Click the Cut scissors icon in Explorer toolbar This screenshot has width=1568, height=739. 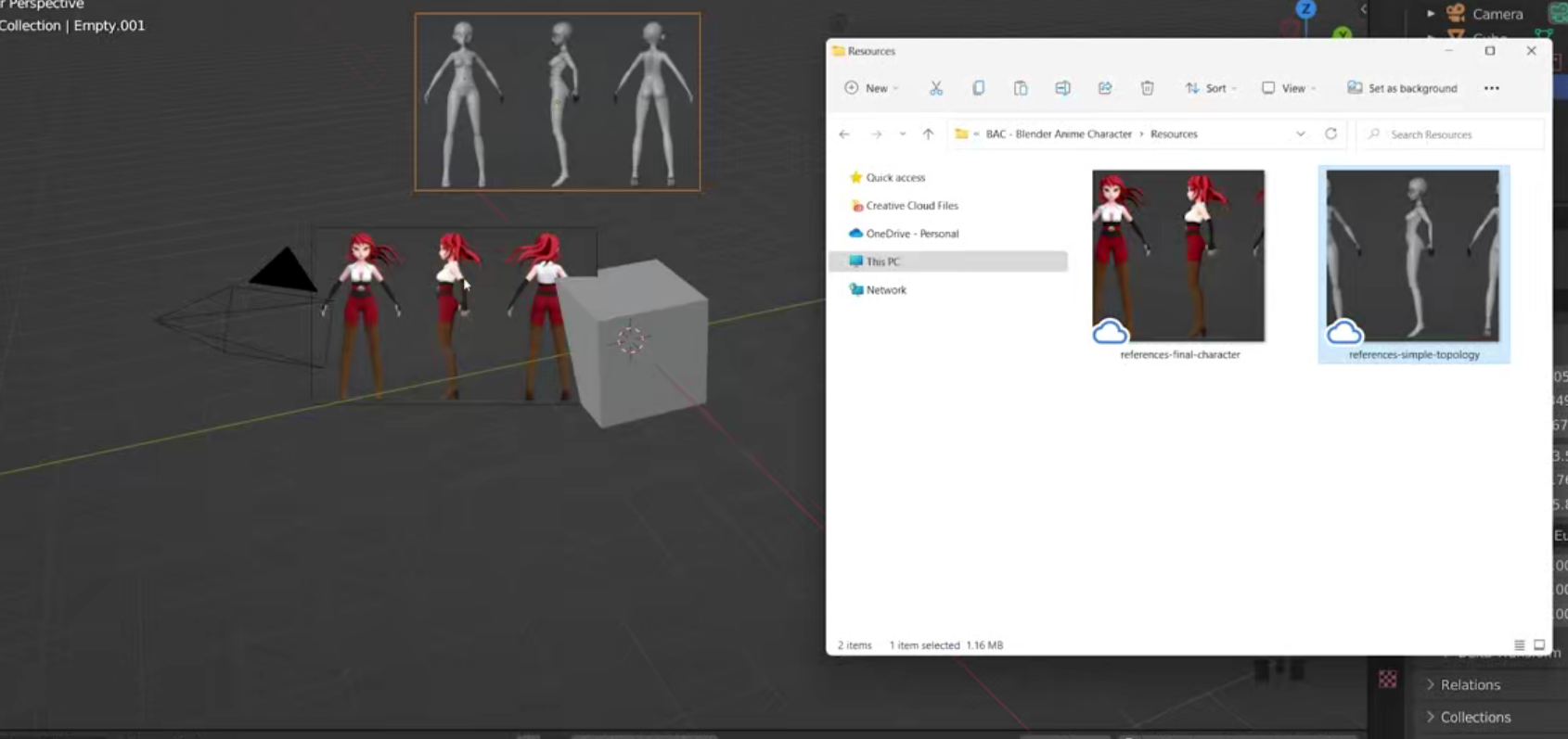[x=935, y=88]
